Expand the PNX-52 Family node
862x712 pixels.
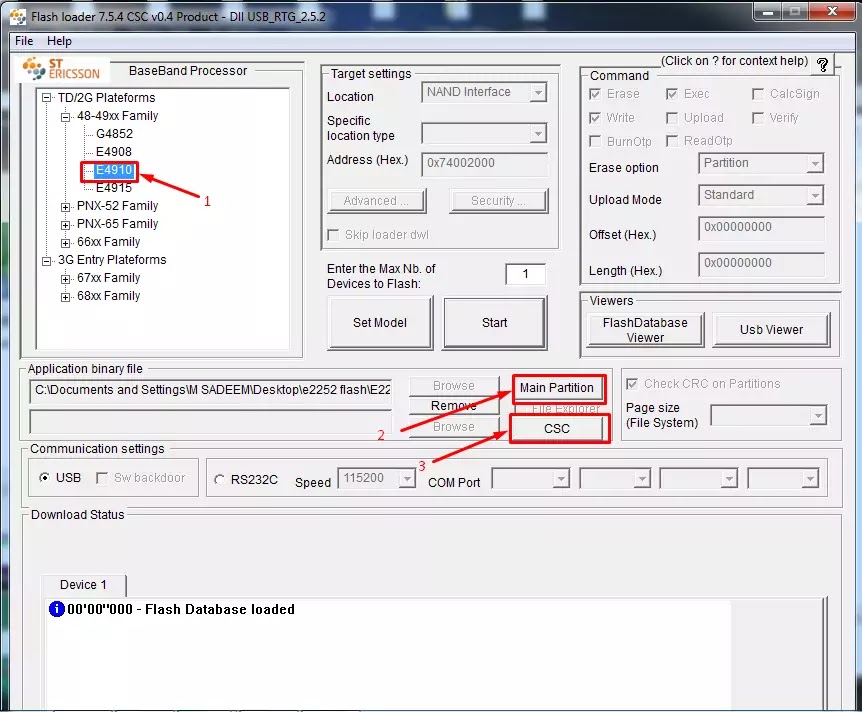pos(65,207)
